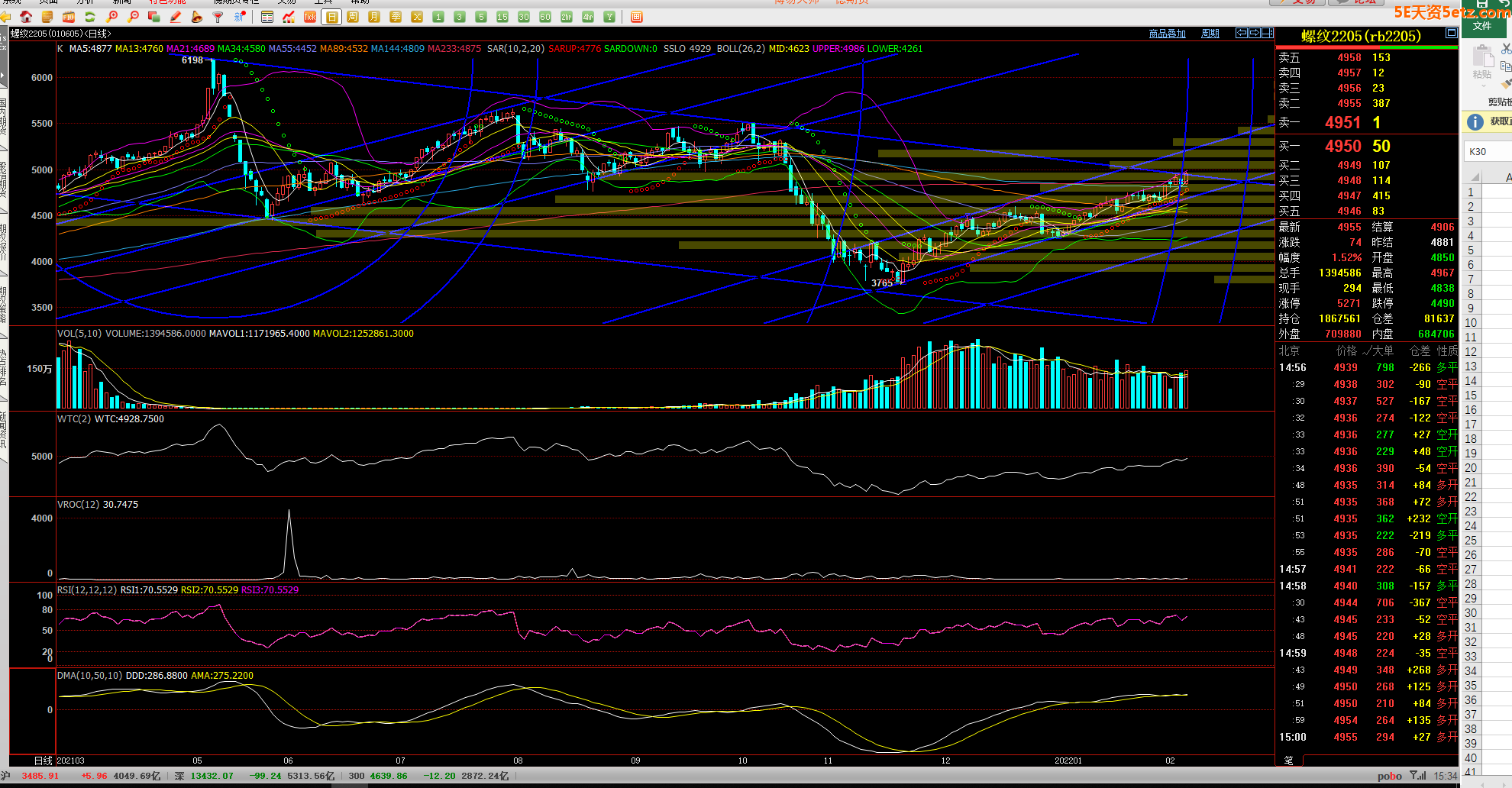Toggle the split panel layout icon
Screen dimensions: 1512x788
tap(1268, 33)
